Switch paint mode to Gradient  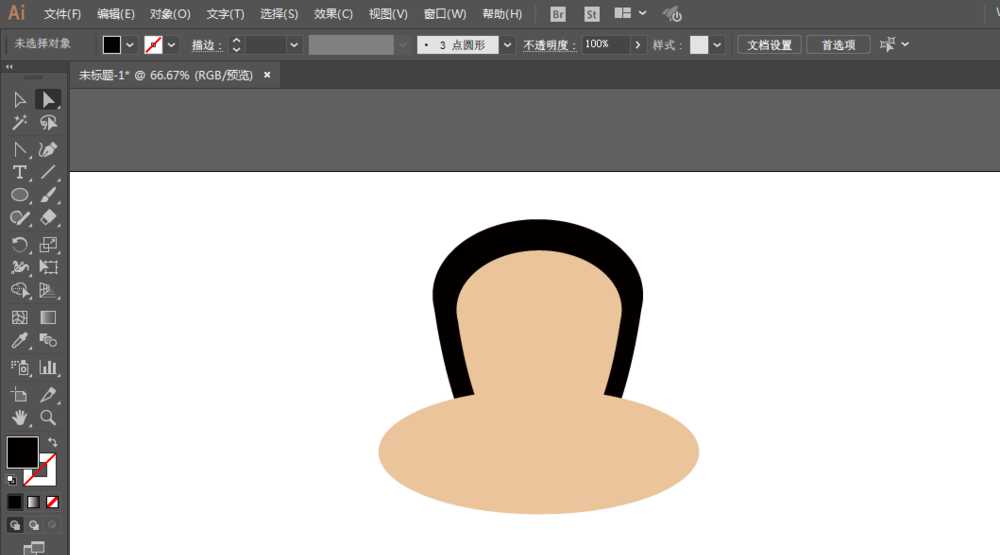tap(33, 502)
